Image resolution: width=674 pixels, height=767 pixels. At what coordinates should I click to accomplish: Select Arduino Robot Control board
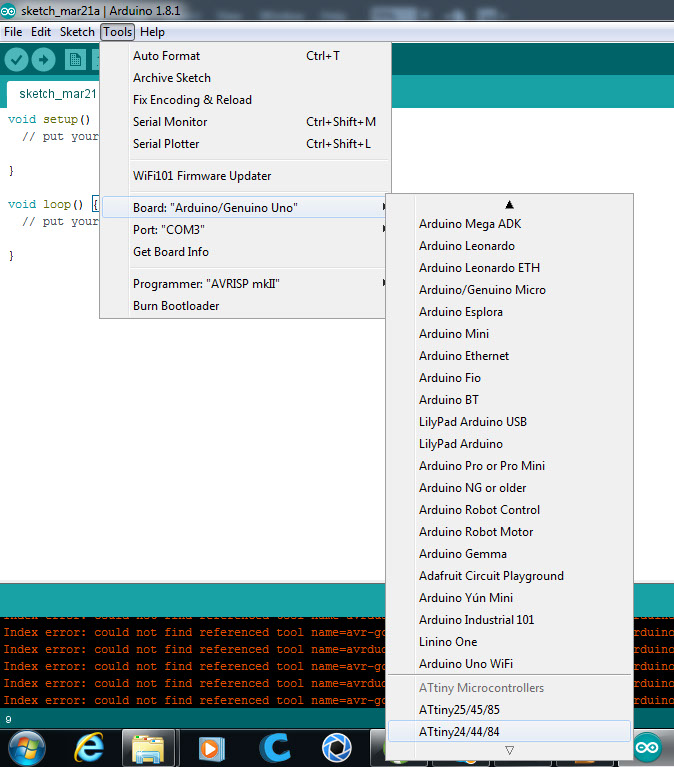click(x=509, y=510)
